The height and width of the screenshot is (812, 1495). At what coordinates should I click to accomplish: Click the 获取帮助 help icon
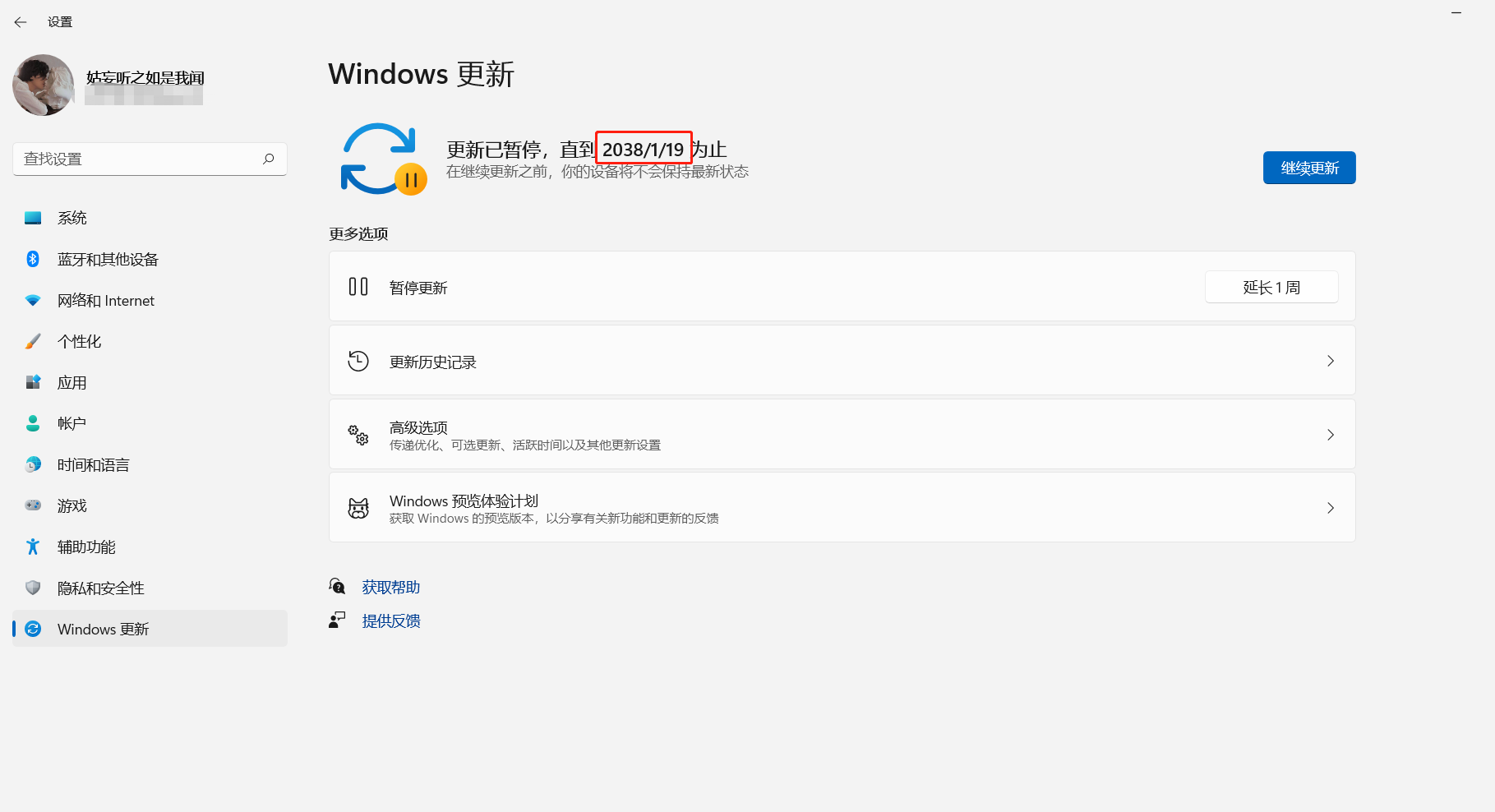point(337,586)
